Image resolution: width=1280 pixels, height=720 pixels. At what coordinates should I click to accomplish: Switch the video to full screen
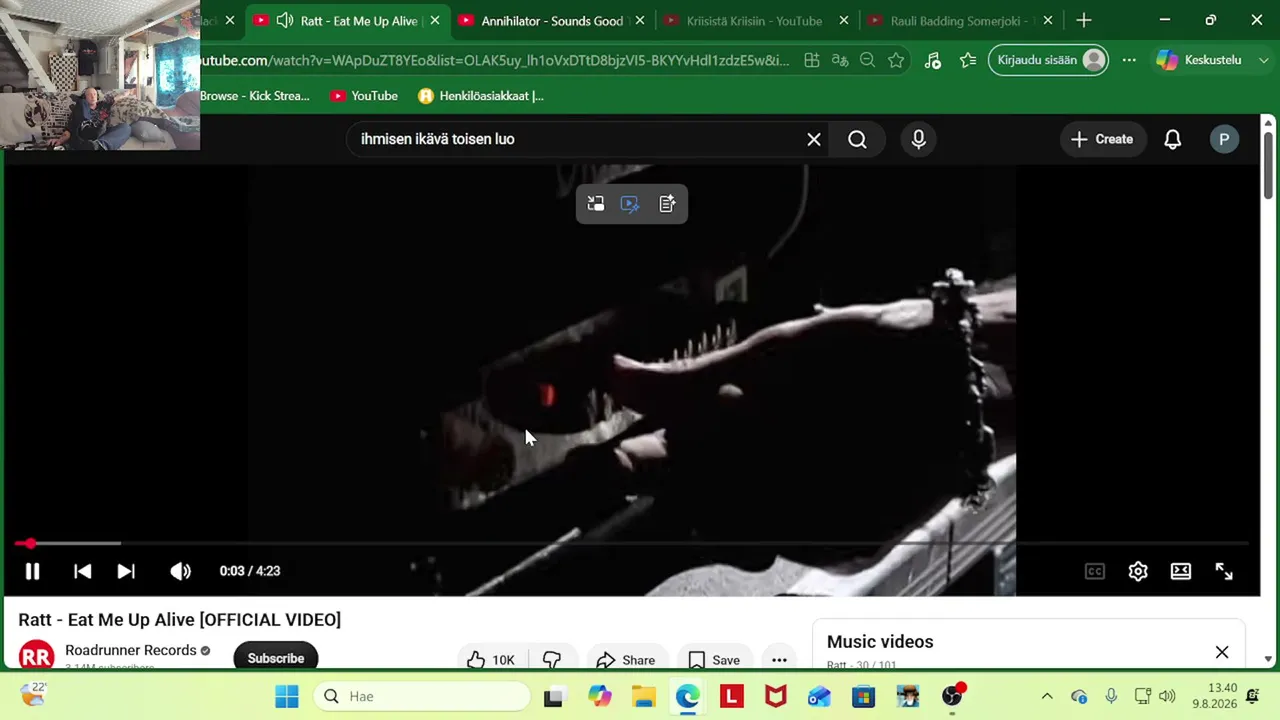[x=1224, y=571]
